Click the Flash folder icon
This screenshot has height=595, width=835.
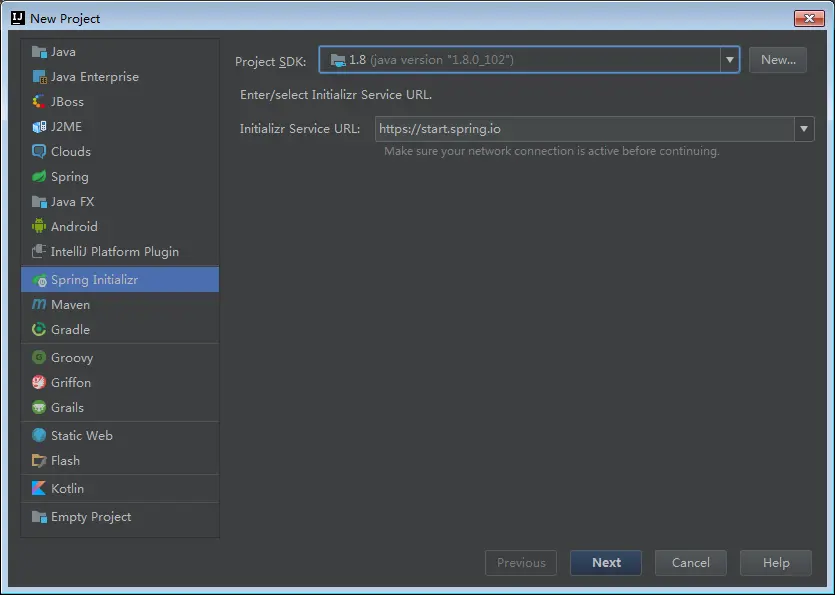[x=39, y=461]
